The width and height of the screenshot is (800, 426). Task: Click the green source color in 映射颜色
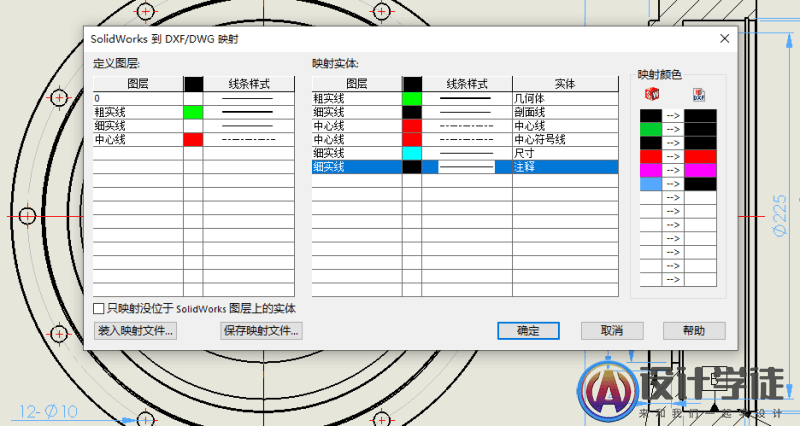(x=651, y=129)
